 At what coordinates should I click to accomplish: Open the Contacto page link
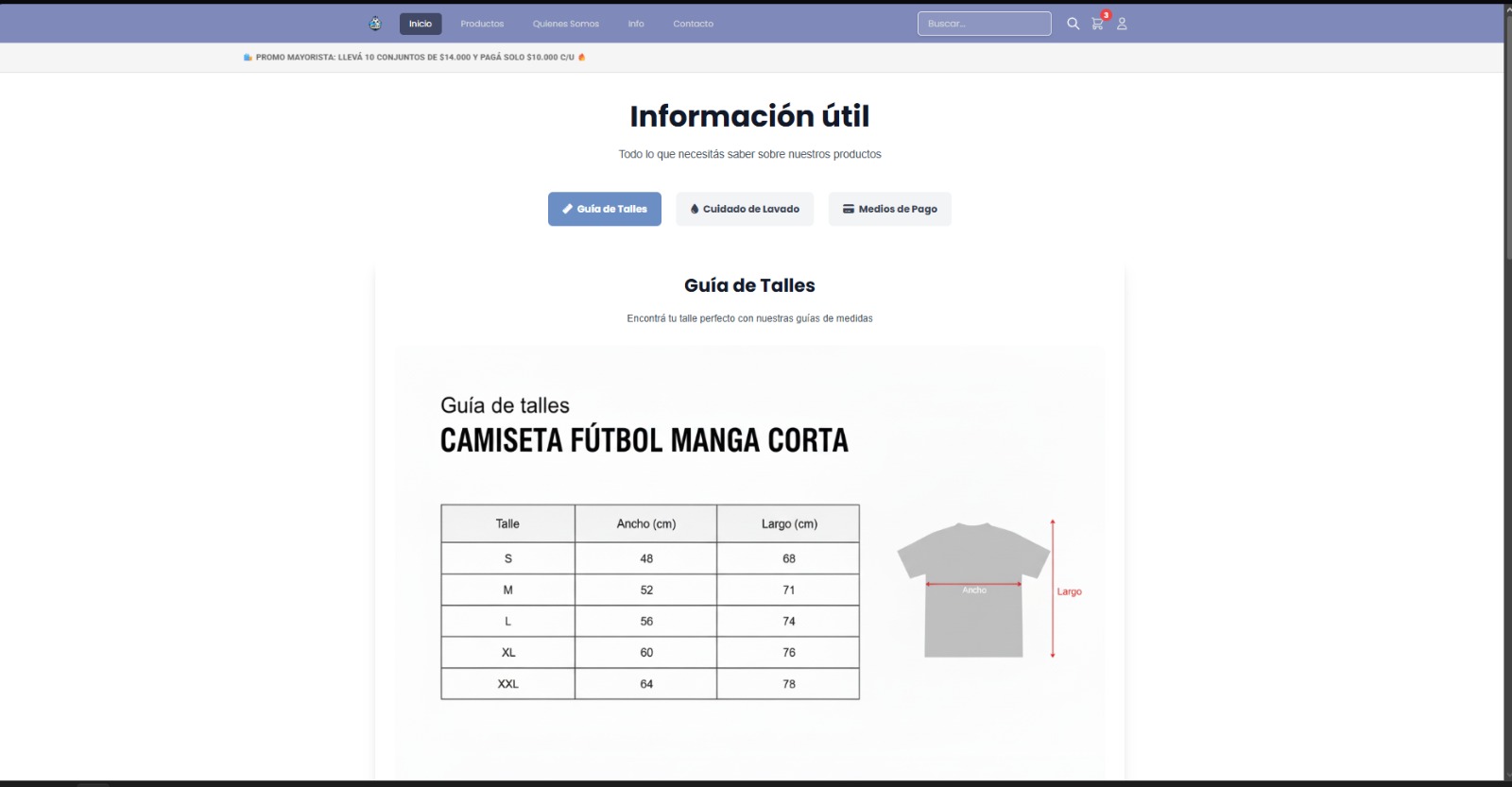(693, 24)
